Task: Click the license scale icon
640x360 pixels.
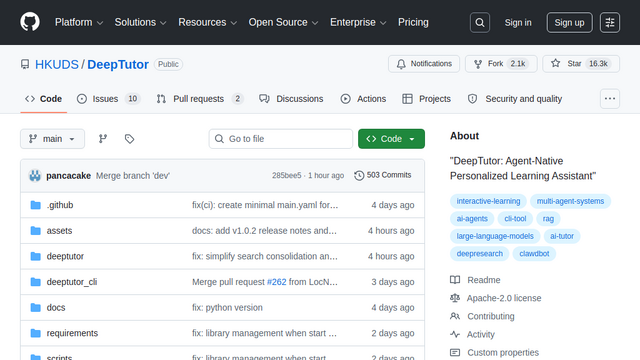Action: [455, 298]
